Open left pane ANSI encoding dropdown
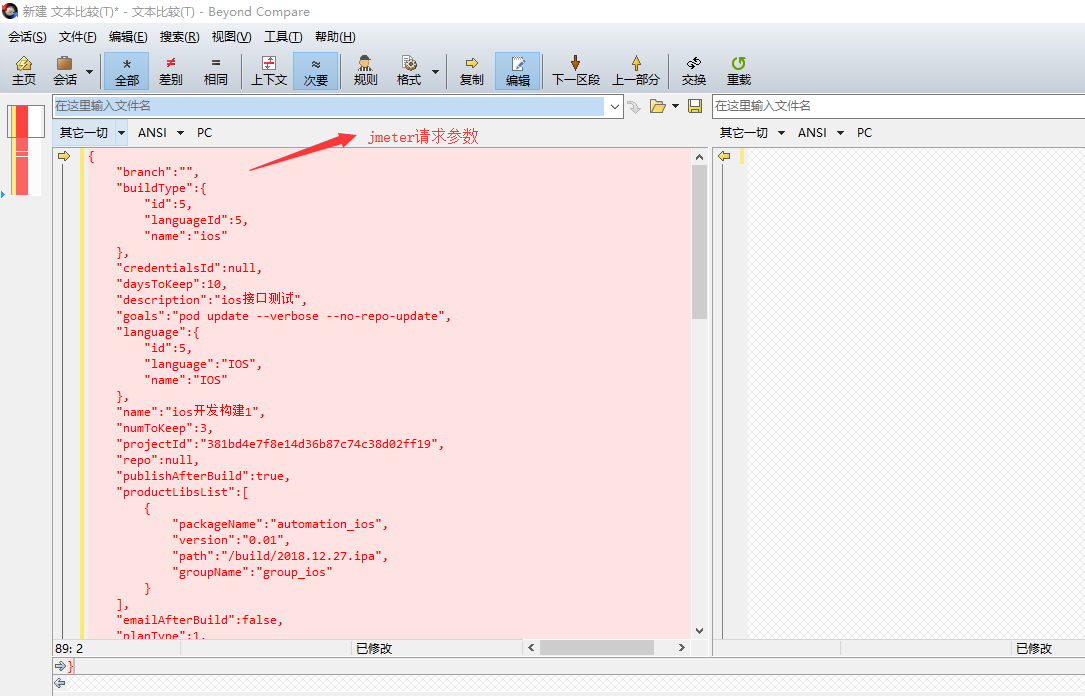Image resolution: width=1085 pixels, height=696 pixels. coord(161,133)
